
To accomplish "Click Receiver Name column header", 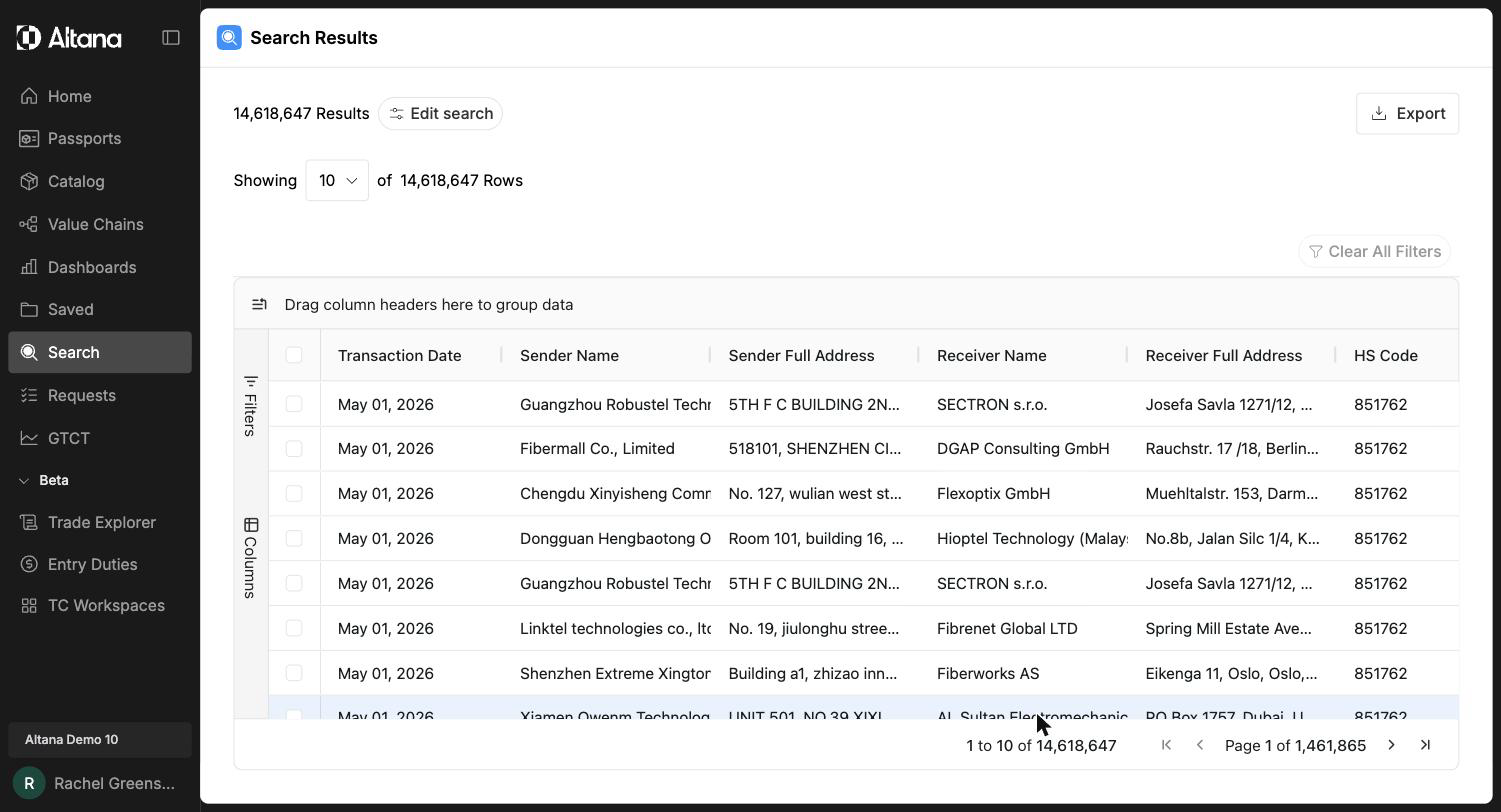I will pos(991,356).
